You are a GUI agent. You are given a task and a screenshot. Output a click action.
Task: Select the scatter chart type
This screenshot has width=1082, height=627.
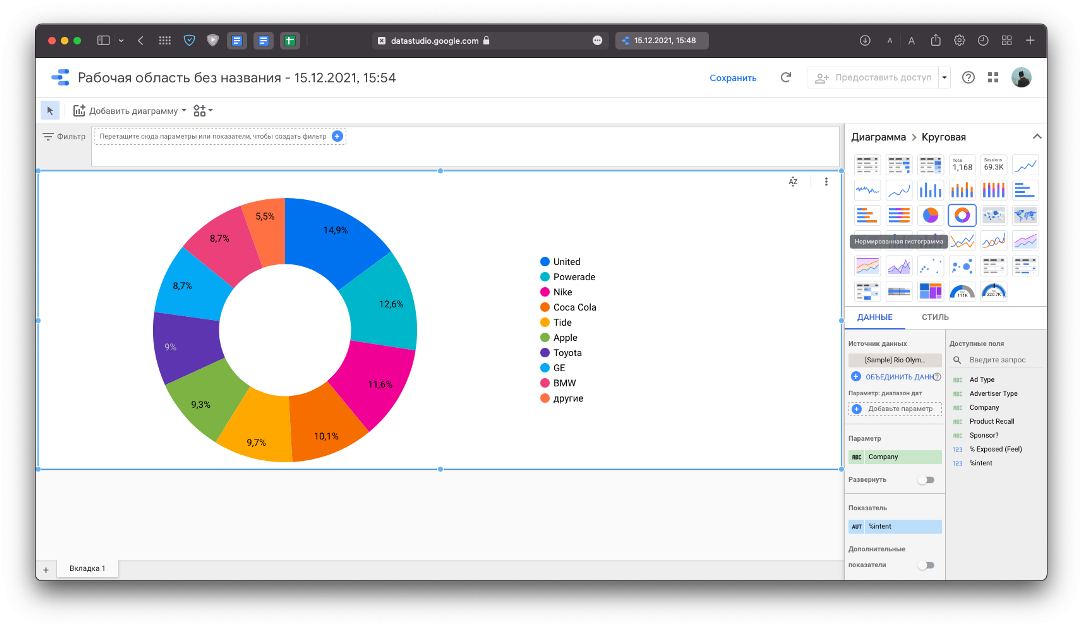(930, 266)
